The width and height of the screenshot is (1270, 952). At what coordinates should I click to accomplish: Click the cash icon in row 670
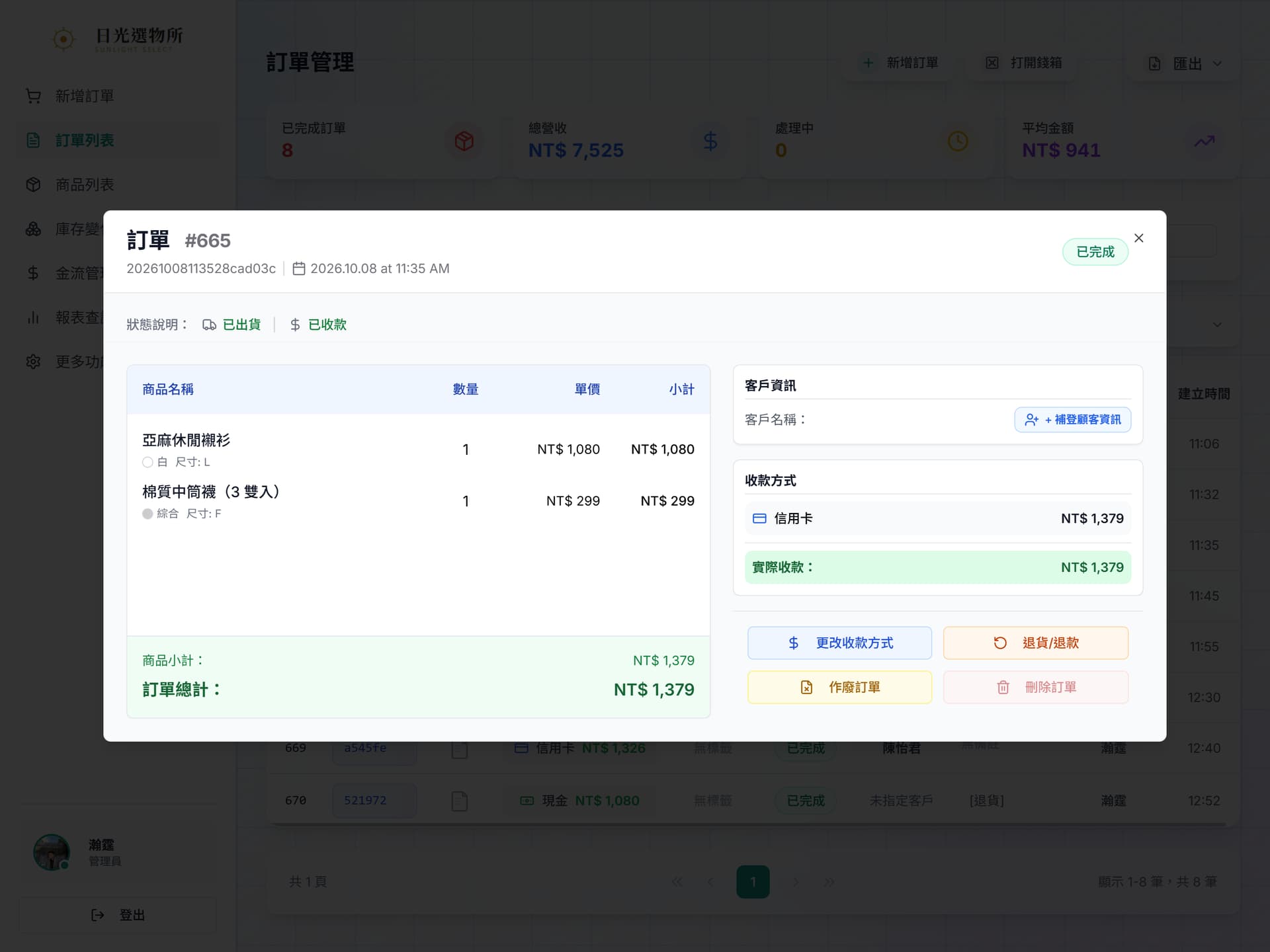[527, 801]
